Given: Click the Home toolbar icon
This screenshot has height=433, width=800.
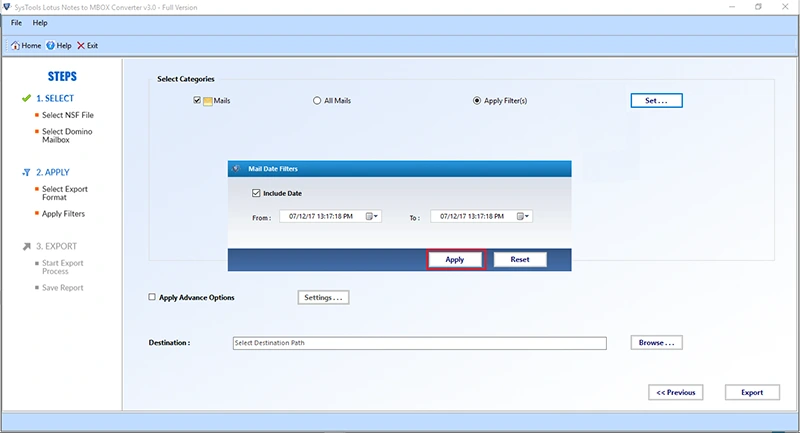Looking at the screenshot, I should click(x=15, y=45).
